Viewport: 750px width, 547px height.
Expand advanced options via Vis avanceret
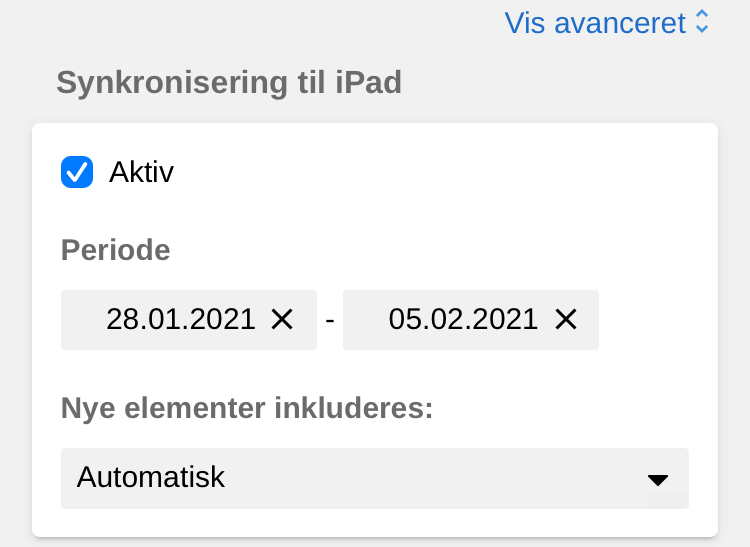(x=595, y=23)
